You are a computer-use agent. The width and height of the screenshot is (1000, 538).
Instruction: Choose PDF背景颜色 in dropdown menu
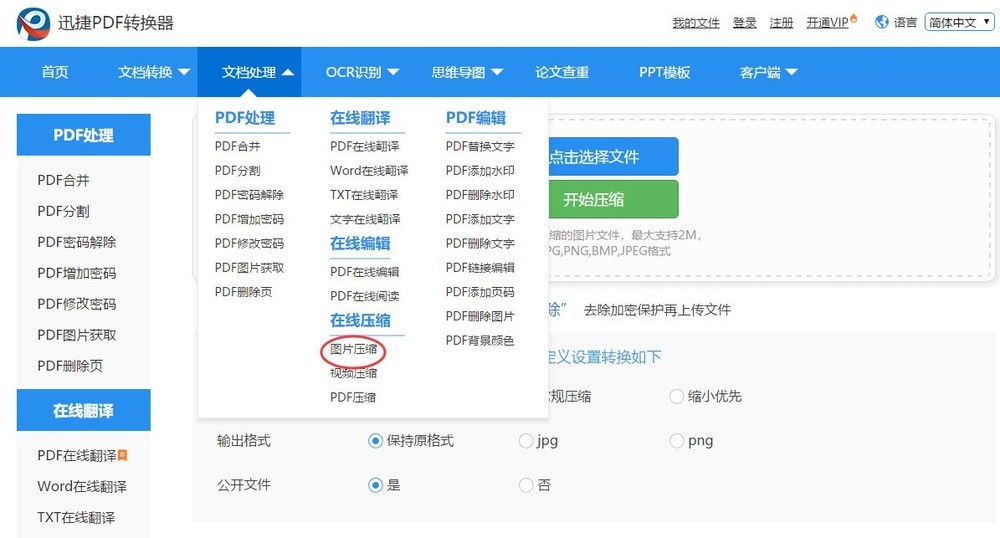480,340
